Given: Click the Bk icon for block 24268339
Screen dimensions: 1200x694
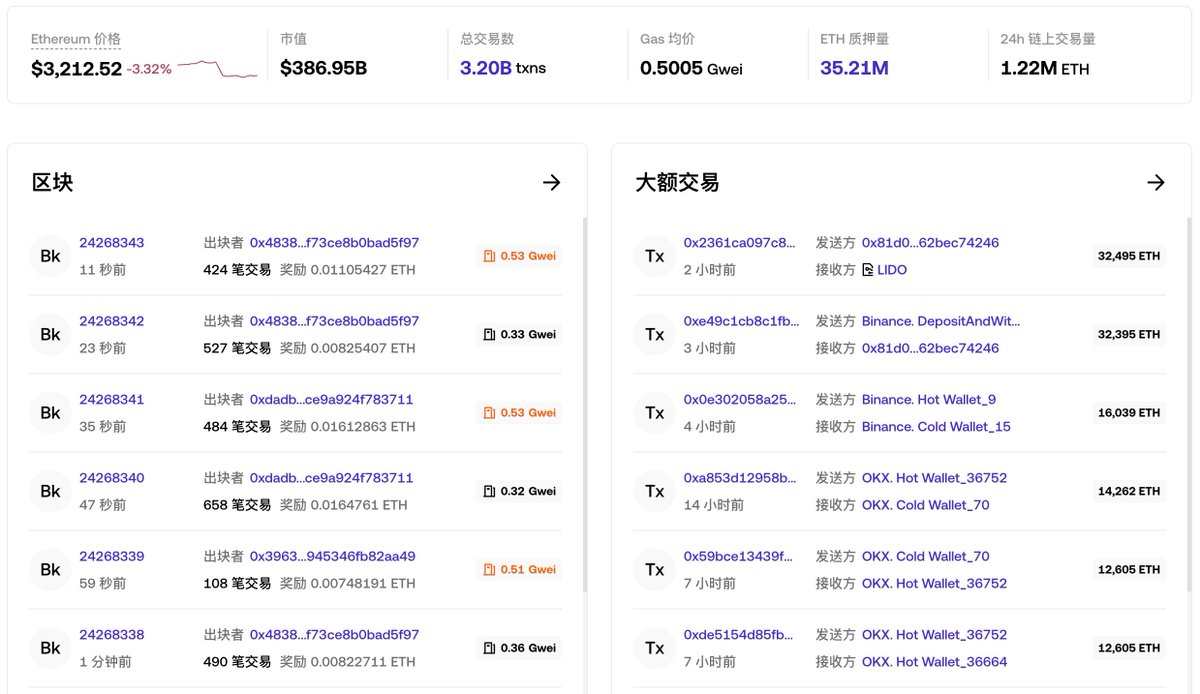Looking at the screenshot, I should pos(50,570).
